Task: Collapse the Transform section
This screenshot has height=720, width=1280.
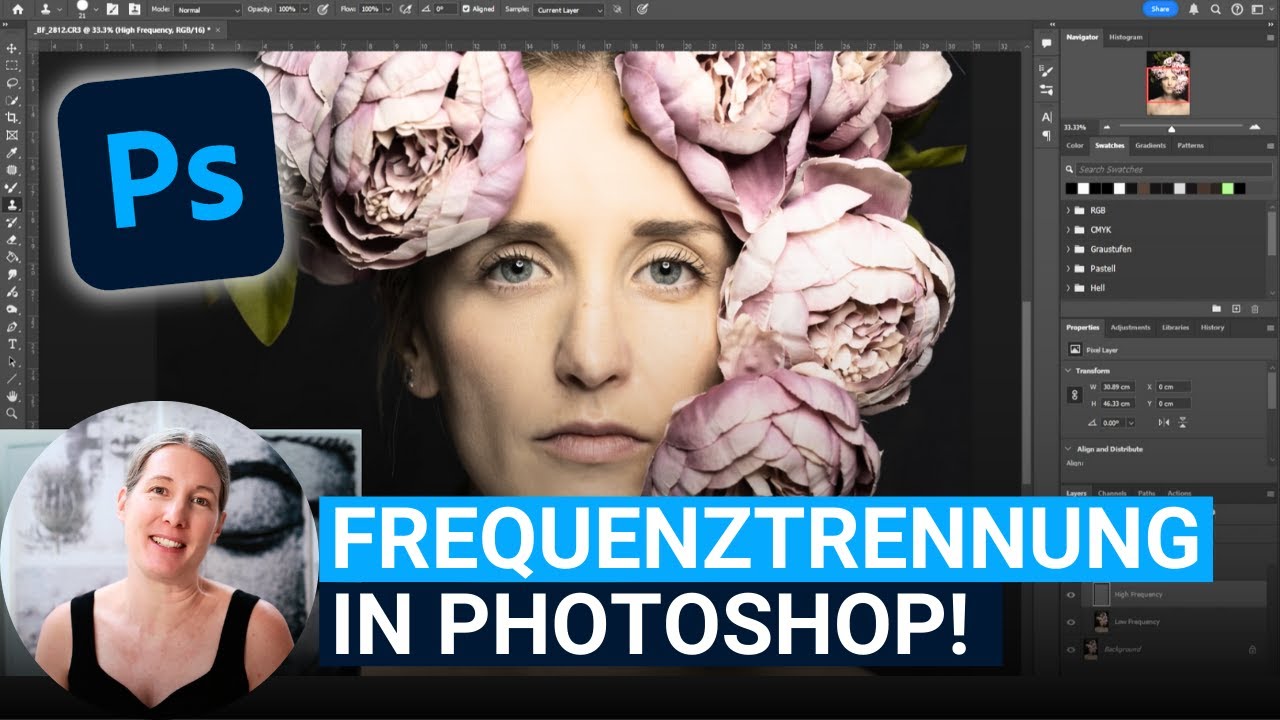Action: click(1069, 371)
